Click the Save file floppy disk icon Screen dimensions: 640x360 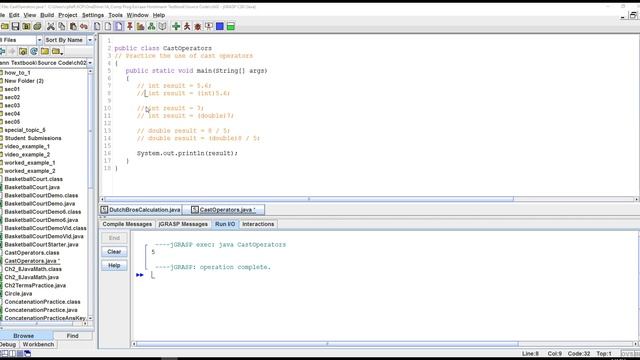(x=16, y=27)
